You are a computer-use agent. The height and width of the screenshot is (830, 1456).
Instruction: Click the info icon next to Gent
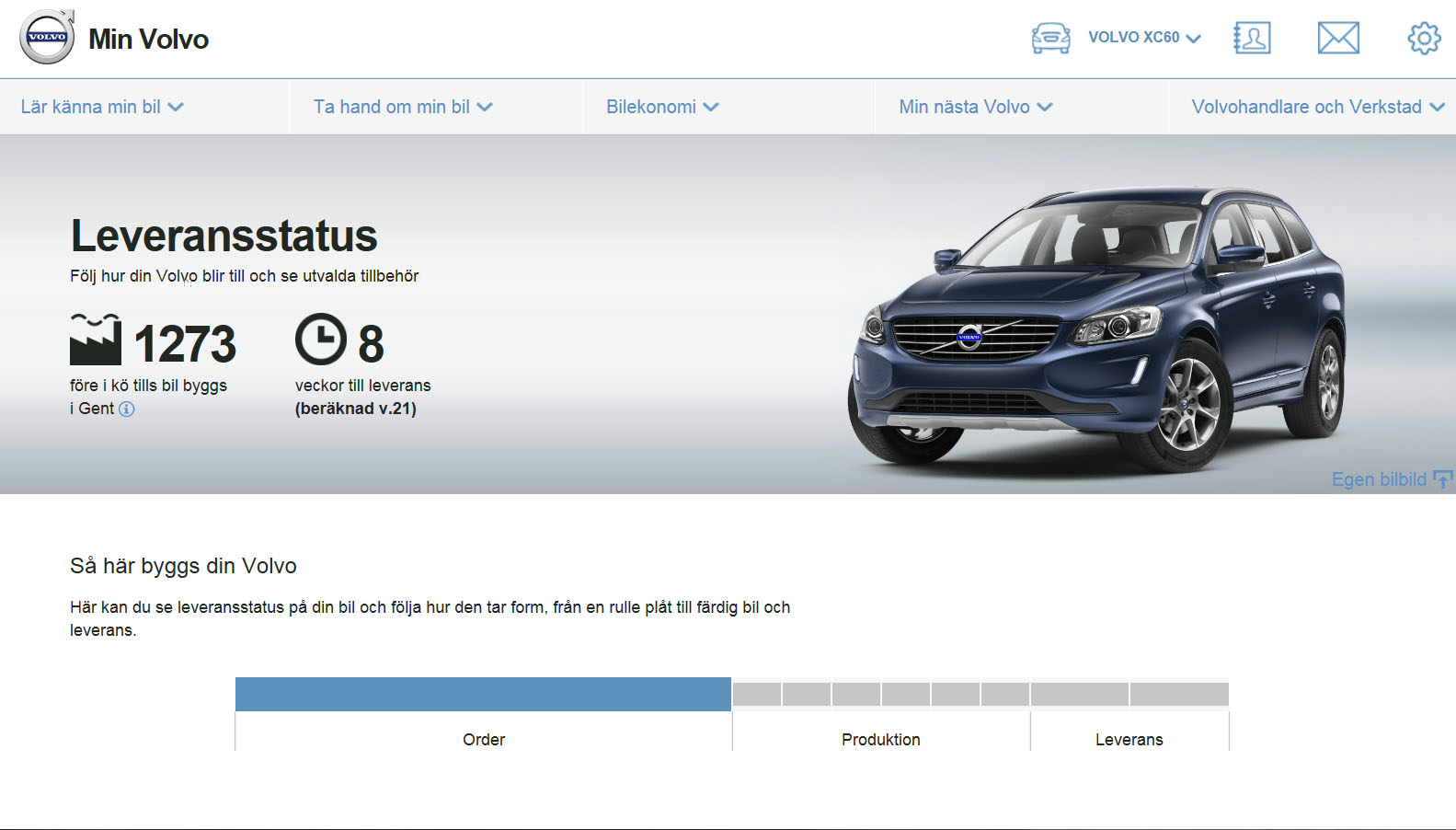127,409
